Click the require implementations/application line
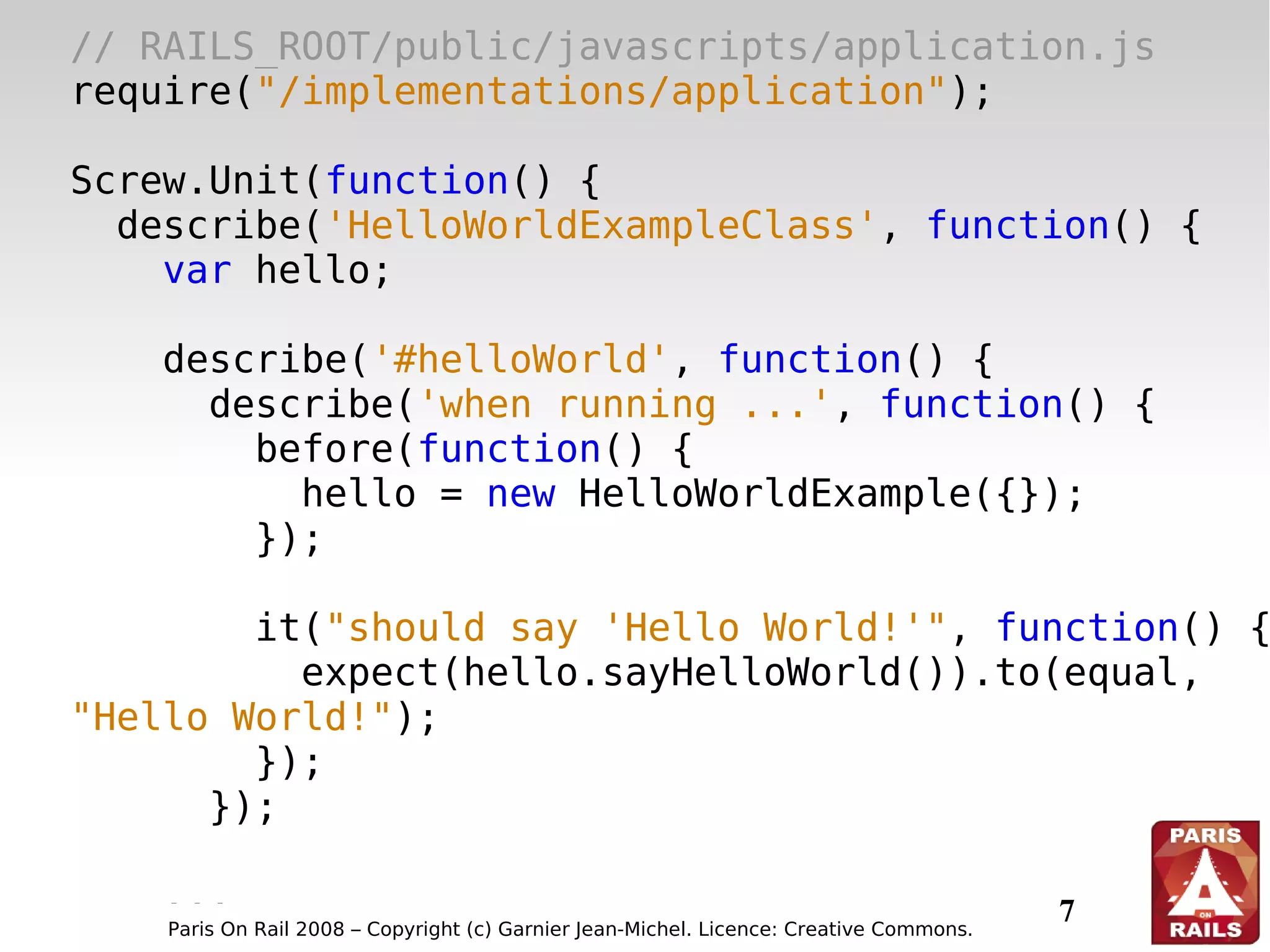1270x952 pixels. pyautogui.click(x=531, y=92)
